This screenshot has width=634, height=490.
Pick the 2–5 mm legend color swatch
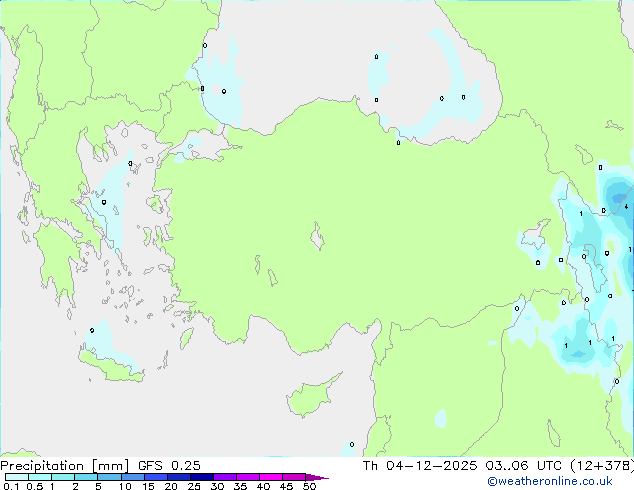tap(87, 478)
